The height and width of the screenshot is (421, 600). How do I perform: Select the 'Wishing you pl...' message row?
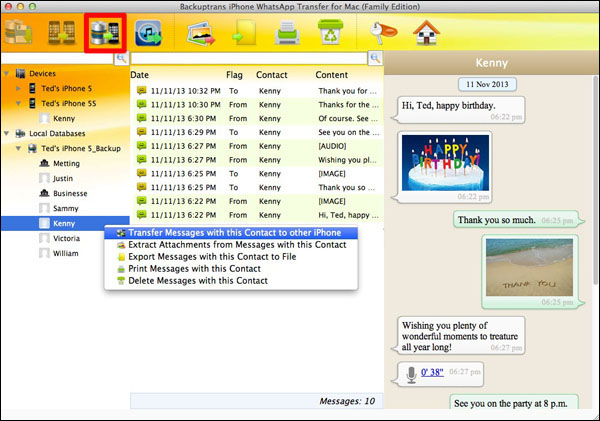point(257,160)
